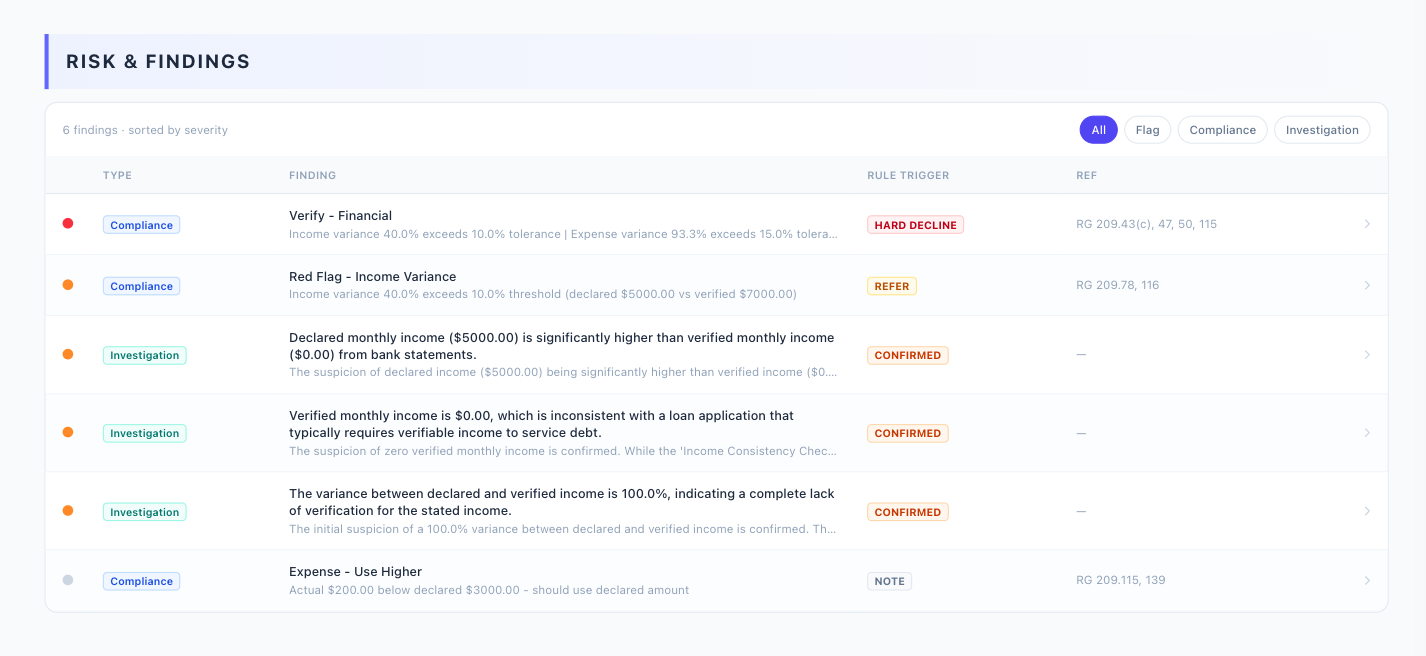
Task: Open the Expense - Use Higher finding title
Action: pyautogui.click(x=355, y=572)
